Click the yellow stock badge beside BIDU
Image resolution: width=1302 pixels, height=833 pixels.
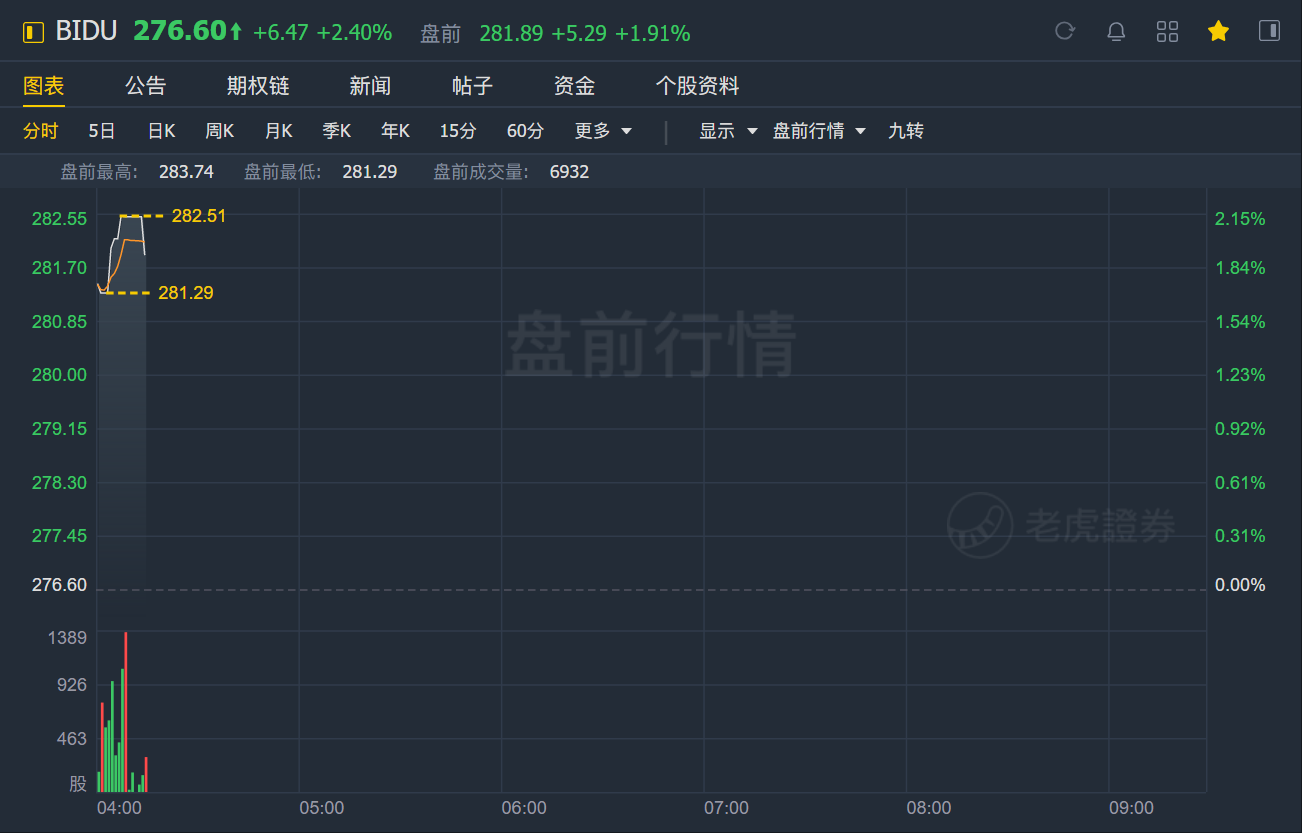point(34,33)
